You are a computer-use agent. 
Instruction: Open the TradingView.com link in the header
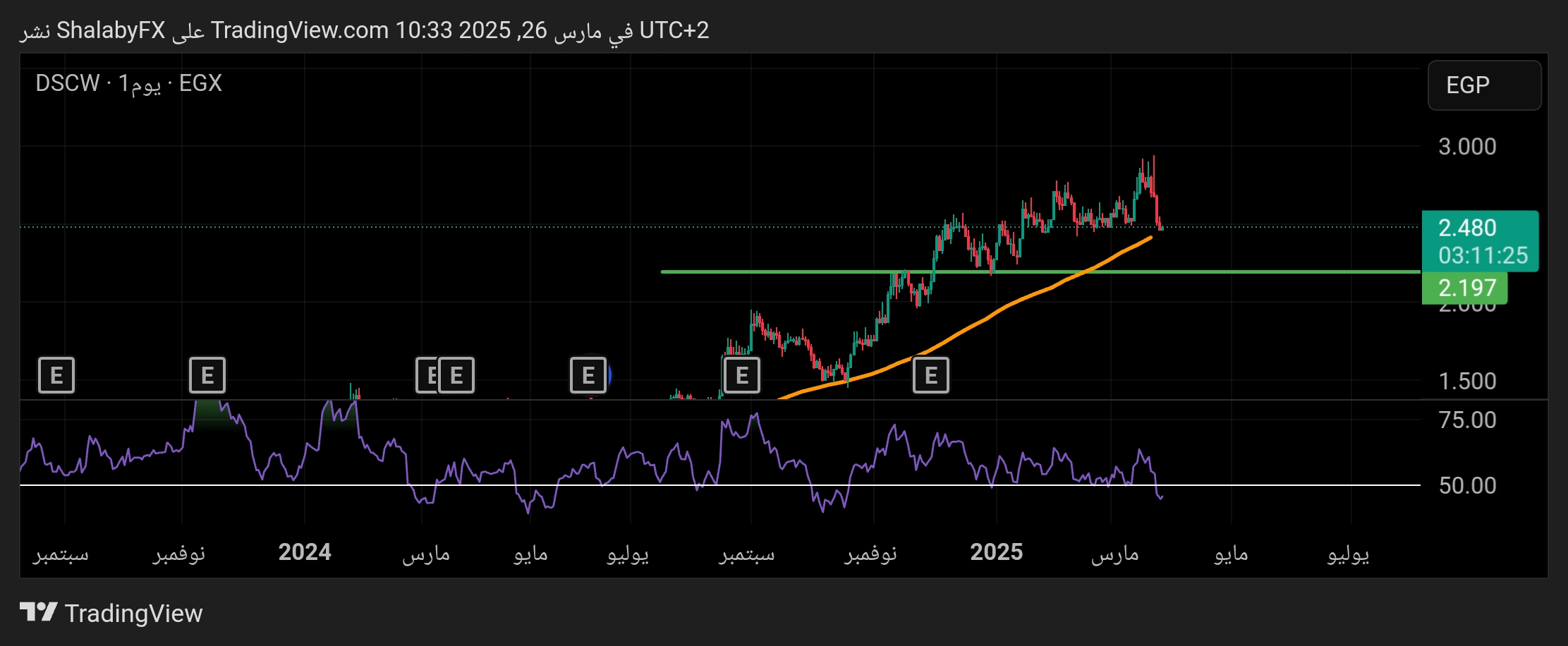(x=300, y=30)
